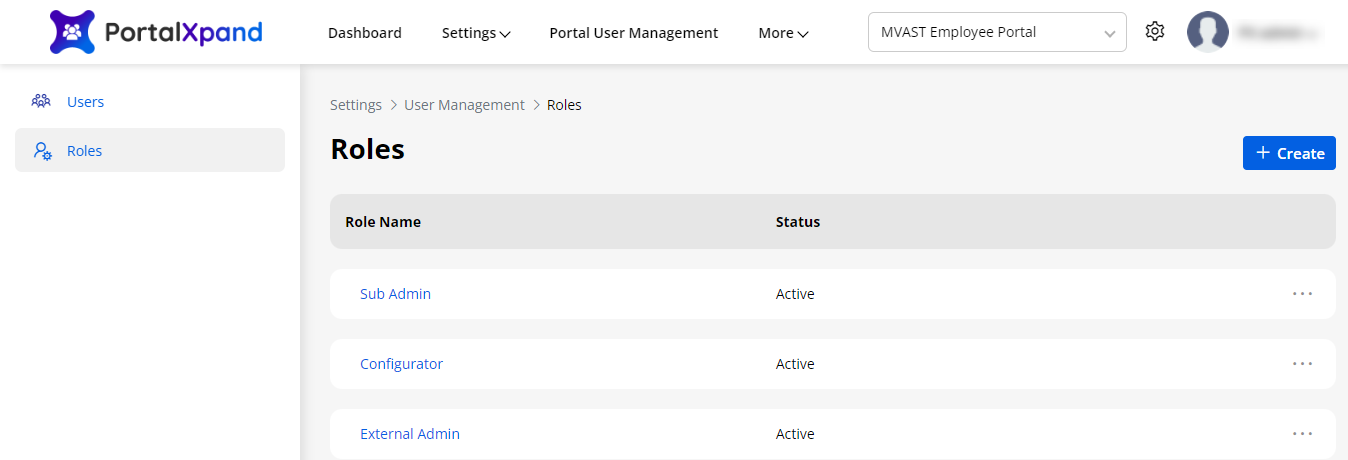Navigate to User Management breadcrumb
This screenshot has height=460, width=1348.
pos(464,105)
